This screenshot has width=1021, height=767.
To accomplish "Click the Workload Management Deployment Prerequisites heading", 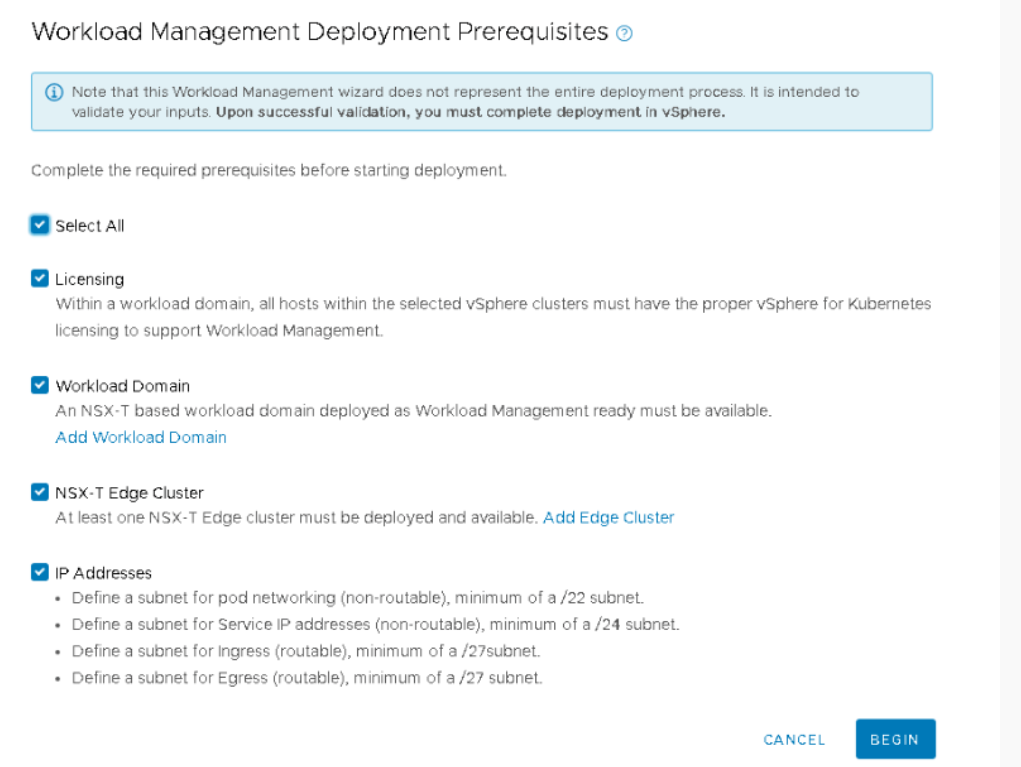I will [320, 32].
